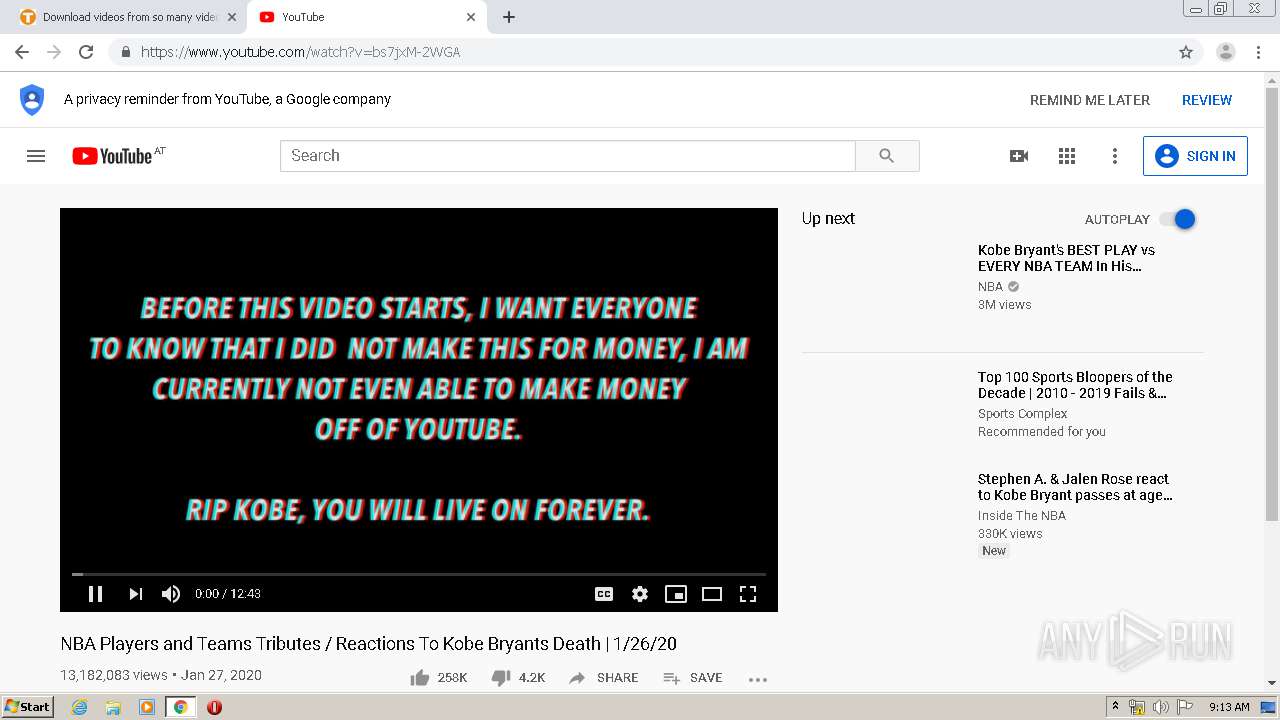Image resolution: width=1280 pixels, height=720 pixels.
Task: Open the player settings gear
Action: [640, 594]
